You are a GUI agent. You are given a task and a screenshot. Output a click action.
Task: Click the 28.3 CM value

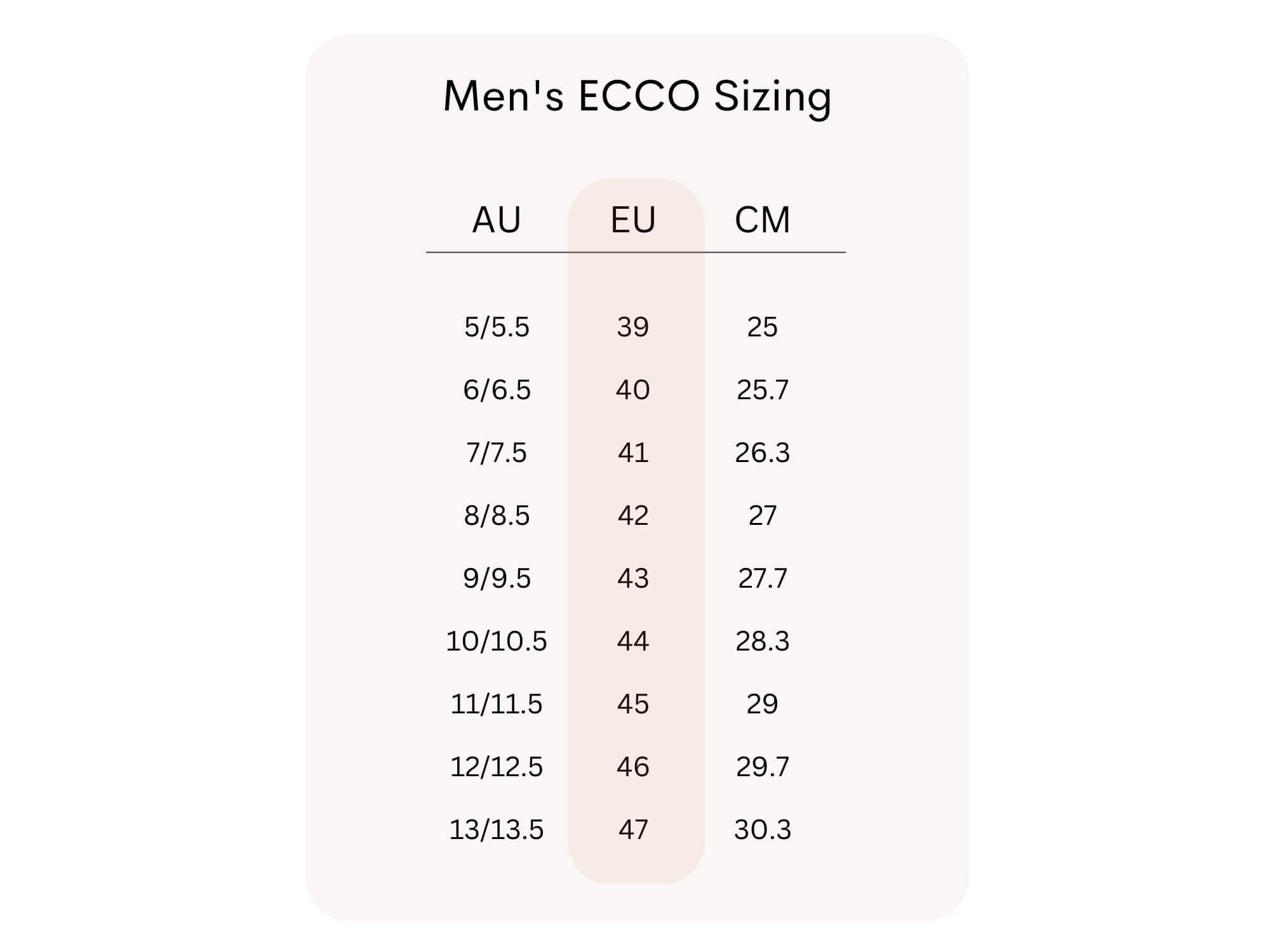click(x=762, y=641)
